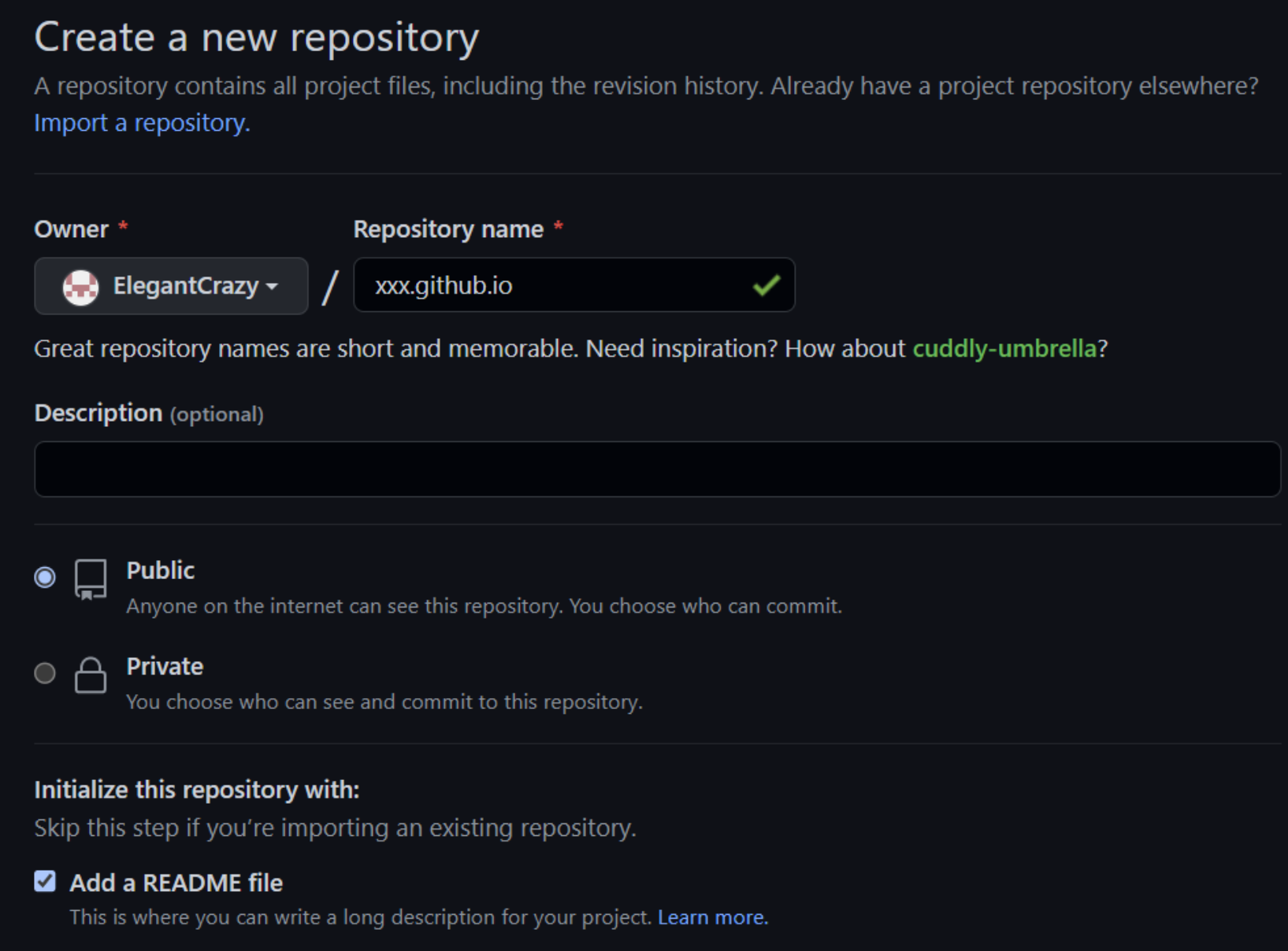Select the Private radio button
The height and width of the screenshot is (951, 1288).
(45, 674)
